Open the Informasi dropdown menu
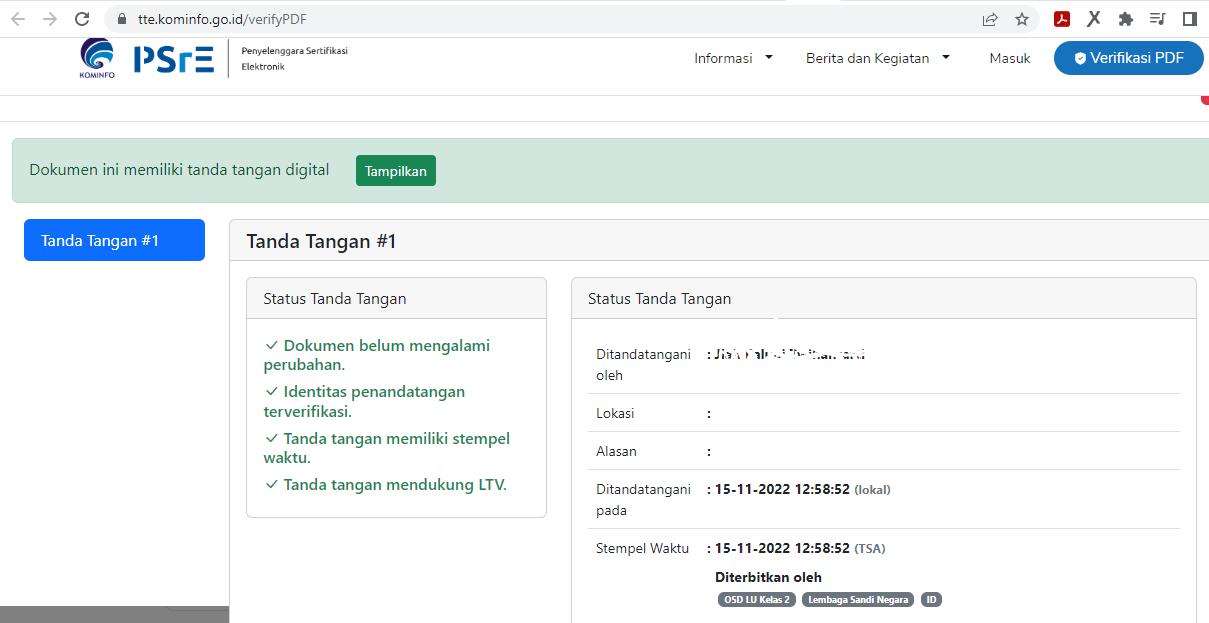The height and width of the screenshot is (623, 1209). click(x=734, y=58)
